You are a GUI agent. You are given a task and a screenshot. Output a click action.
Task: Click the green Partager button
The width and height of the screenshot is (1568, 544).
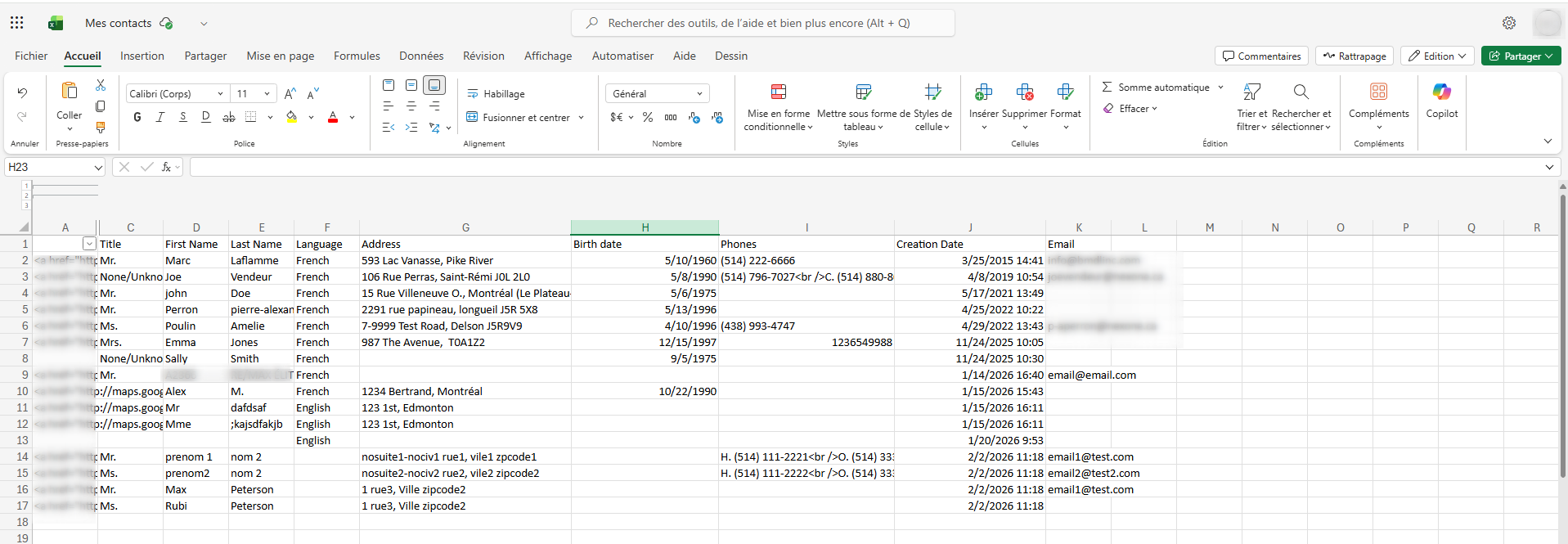click(1520, 56)
